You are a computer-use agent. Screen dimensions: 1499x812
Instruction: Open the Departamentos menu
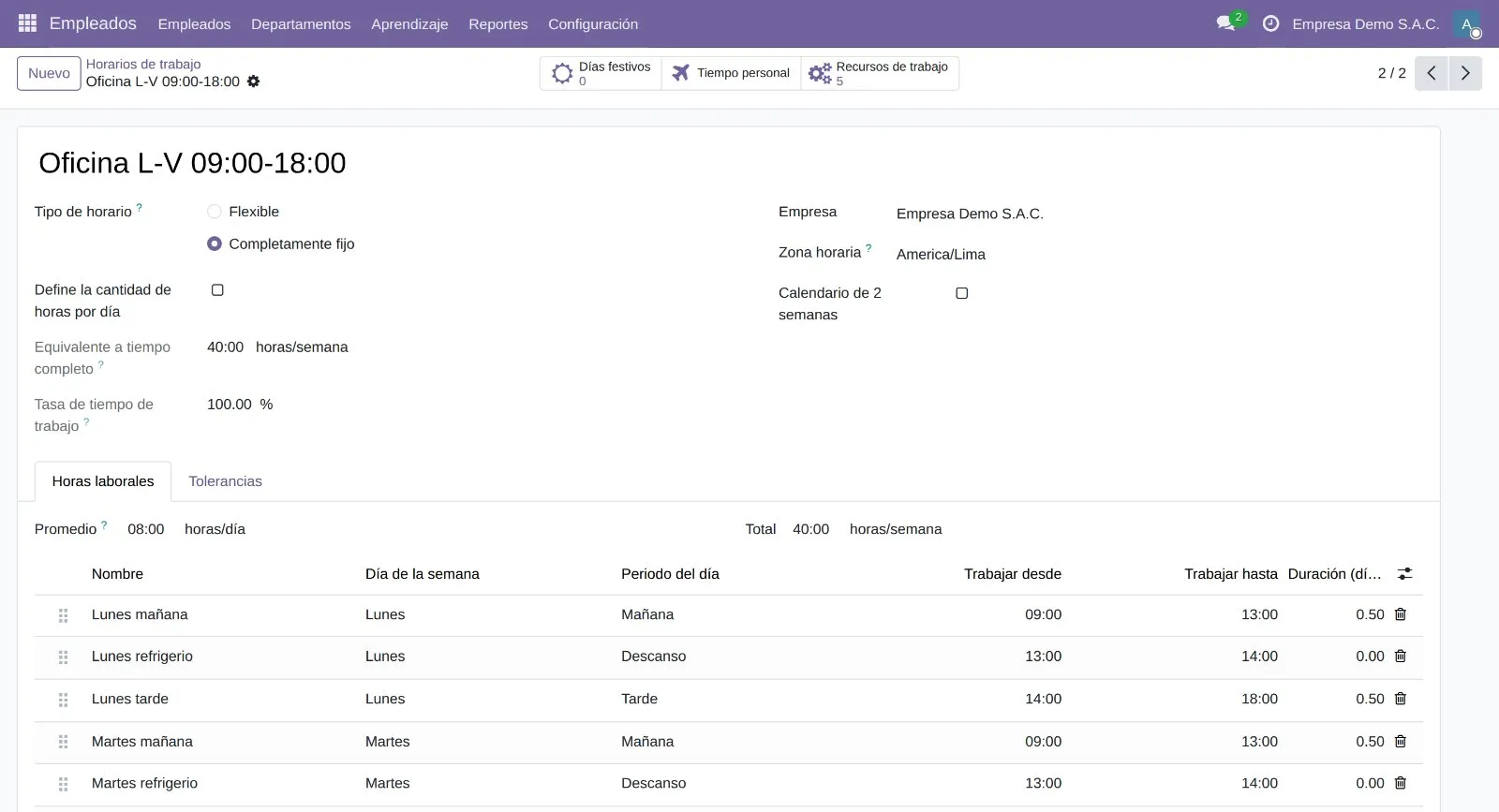(x=301, y=24)
